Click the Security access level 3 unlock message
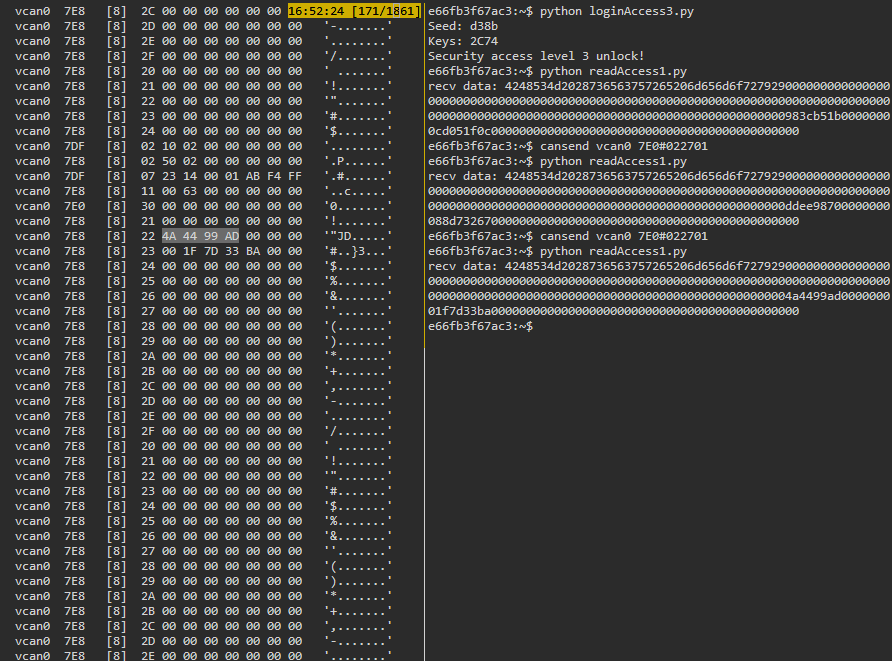The height and width of the screenshot is (661, 892). (536, 56)
